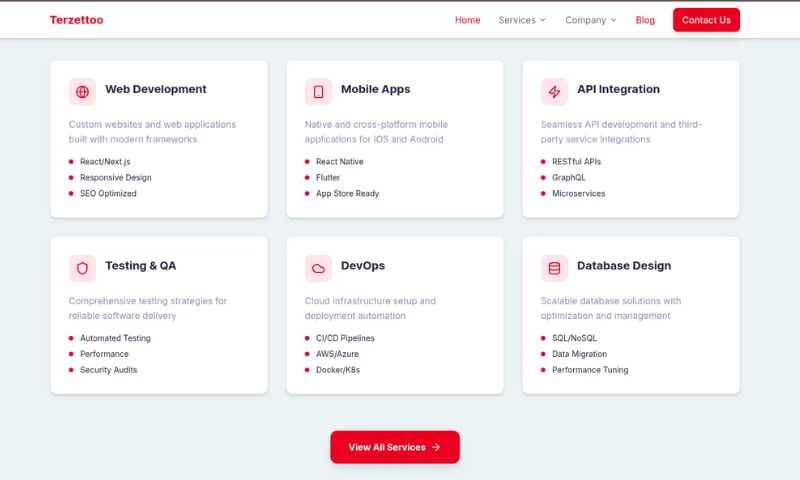Open the Database Design heading
Image resolution: width=800 pixels, height=480 pixels.
pos(623,266)
